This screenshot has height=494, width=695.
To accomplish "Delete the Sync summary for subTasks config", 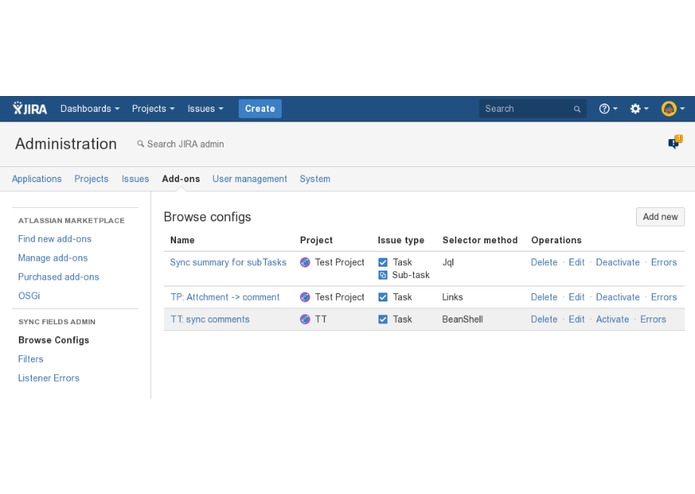I will pos(544,262).
